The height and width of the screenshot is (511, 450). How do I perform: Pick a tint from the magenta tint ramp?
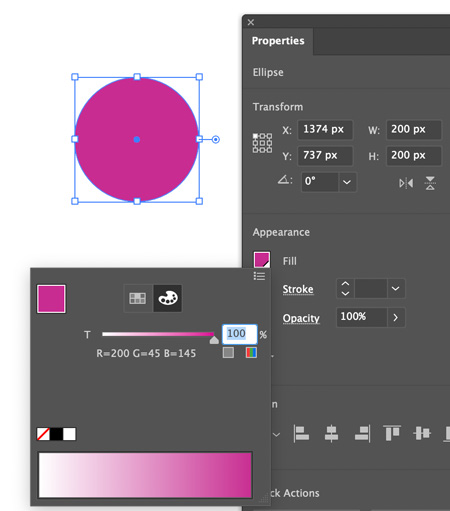145,475
